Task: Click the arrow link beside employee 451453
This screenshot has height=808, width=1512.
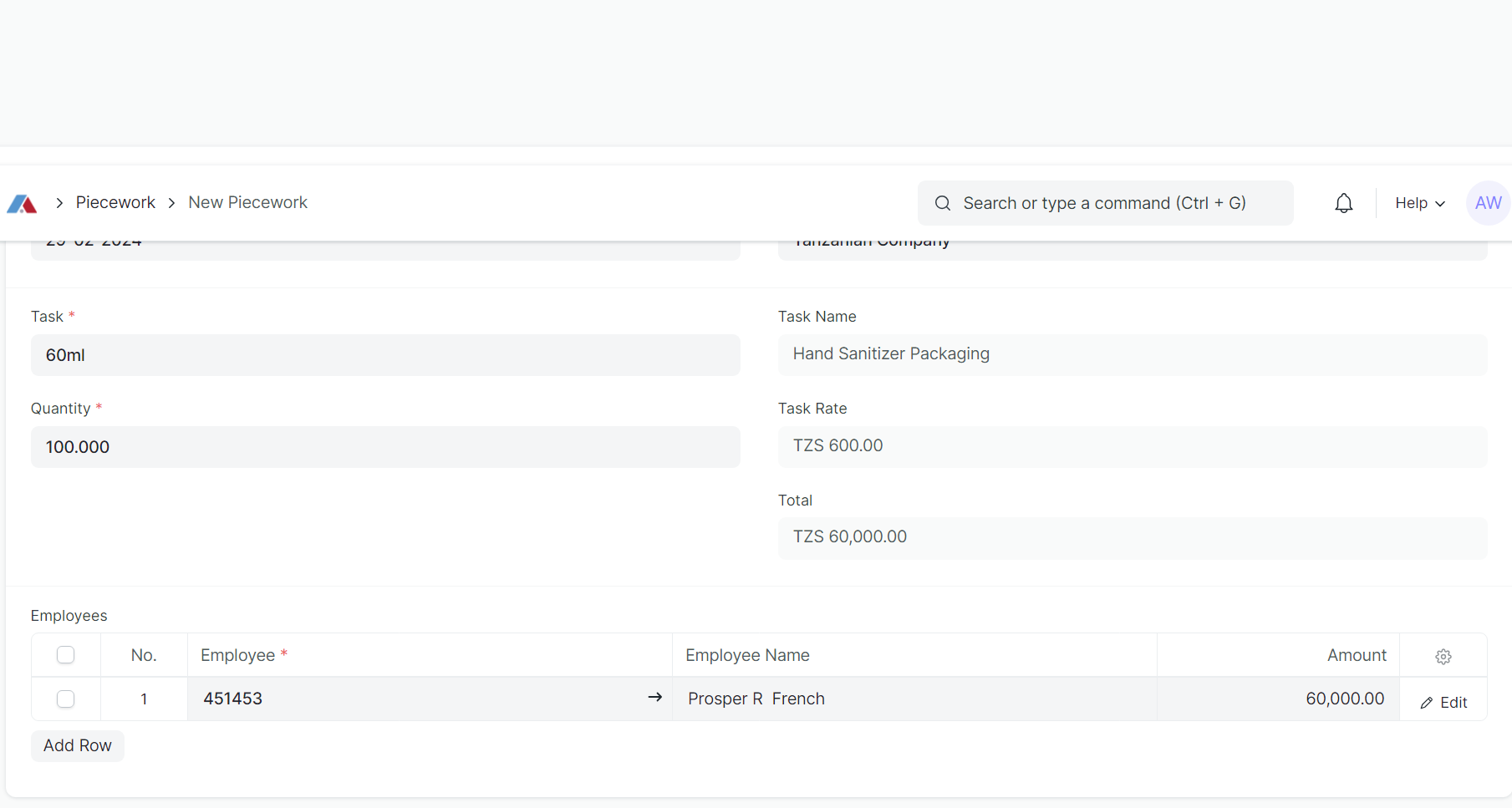Action: pyautogui.click(x=654, y=698)
